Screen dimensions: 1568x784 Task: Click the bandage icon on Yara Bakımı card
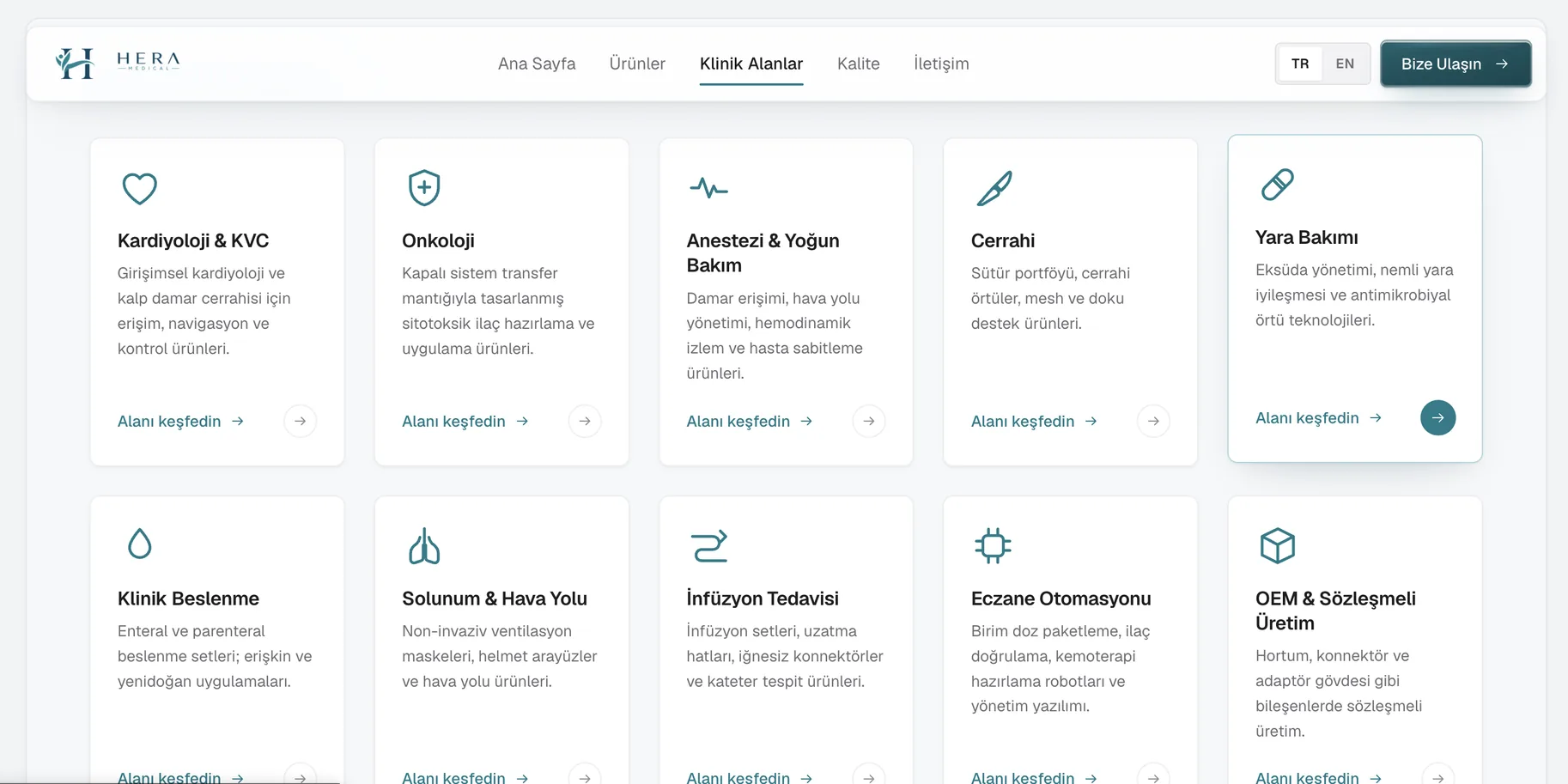(1278, 184)
